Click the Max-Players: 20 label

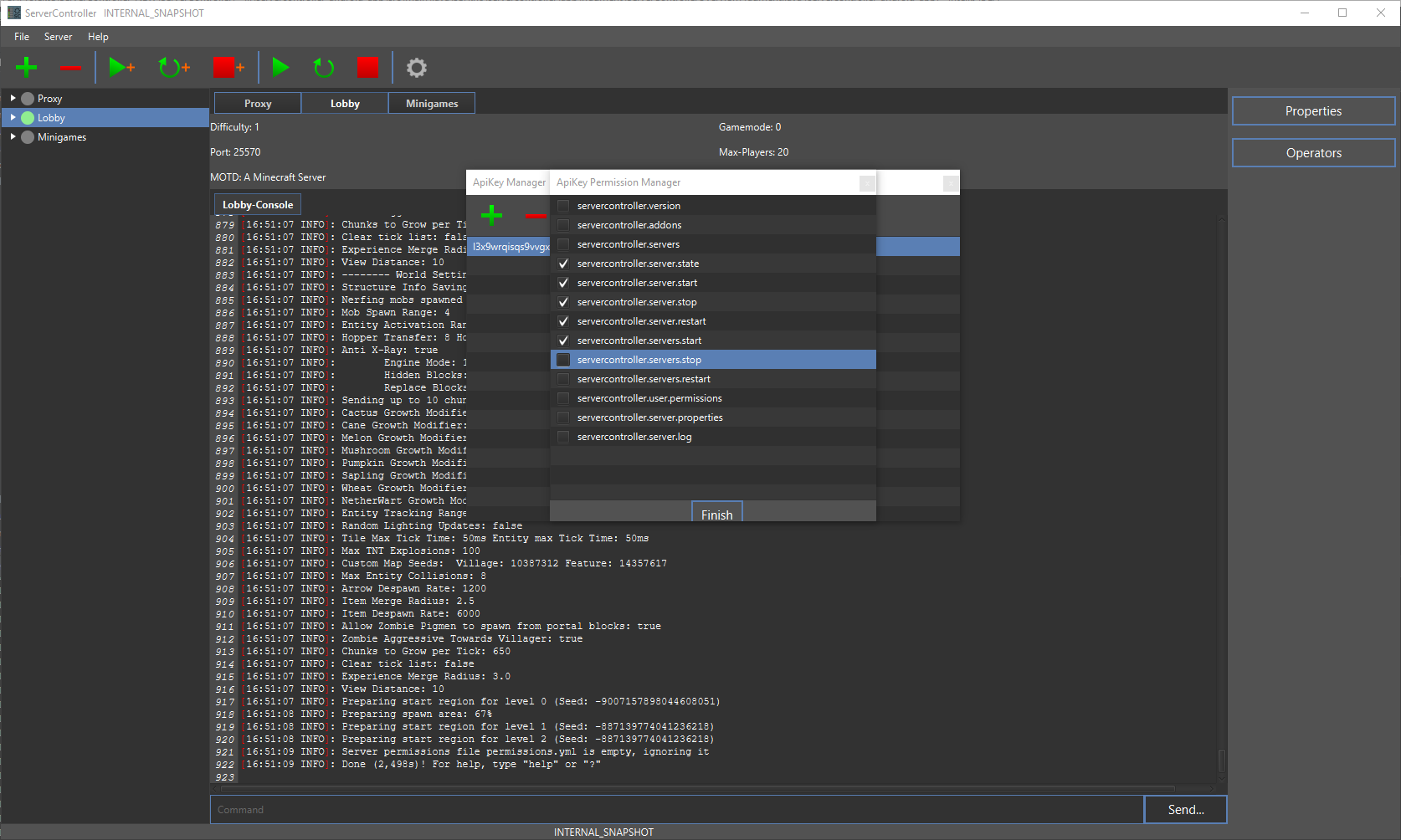coord(753,152)
